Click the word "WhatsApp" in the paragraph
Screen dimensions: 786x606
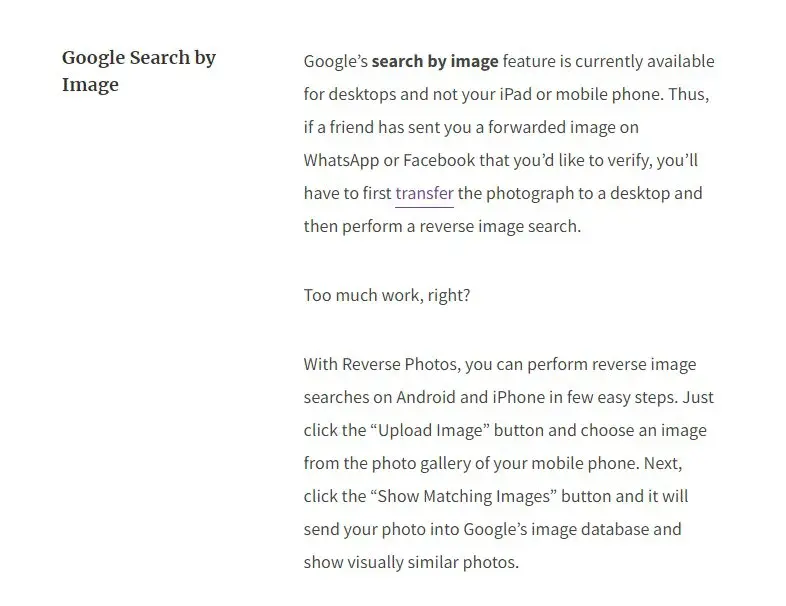pyautogui.click(x=341, y=160)
